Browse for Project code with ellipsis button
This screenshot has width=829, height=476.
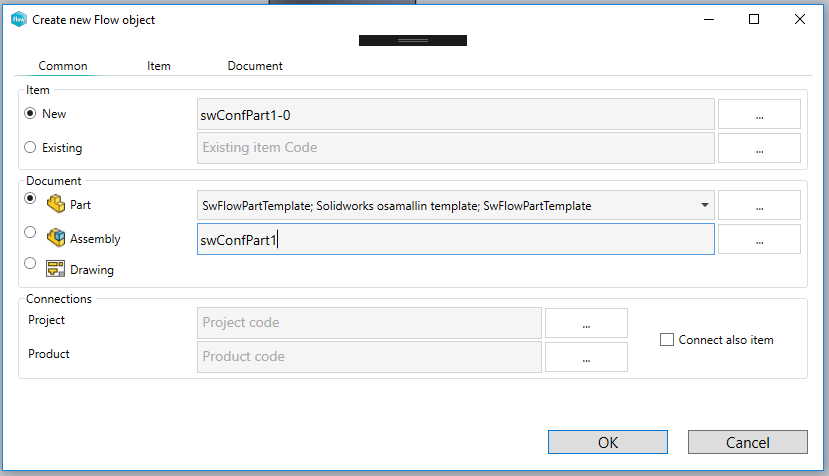pos(586,323)
